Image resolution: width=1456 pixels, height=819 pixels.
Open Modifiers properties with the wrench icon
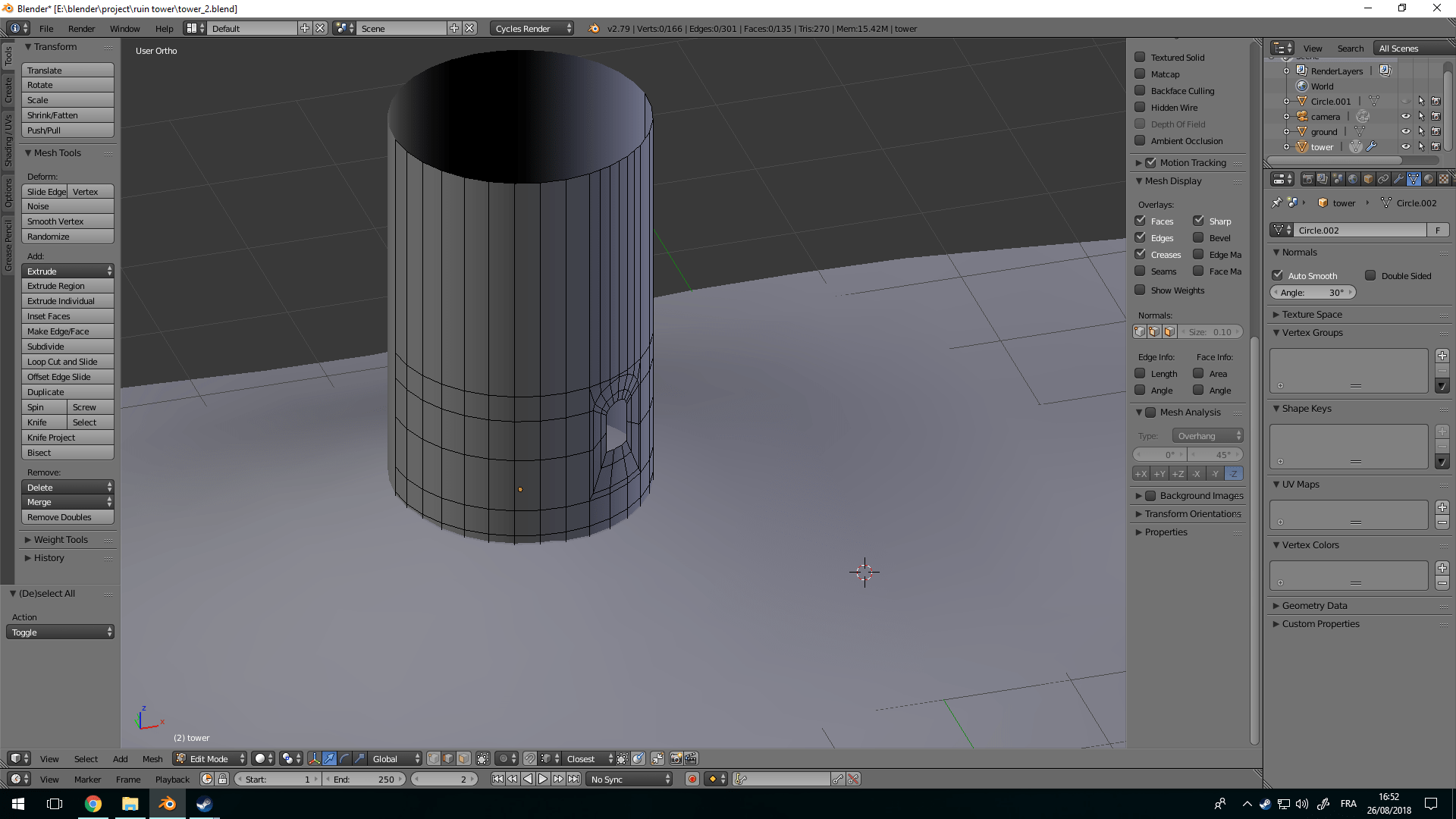click(x=1398, y=180)
